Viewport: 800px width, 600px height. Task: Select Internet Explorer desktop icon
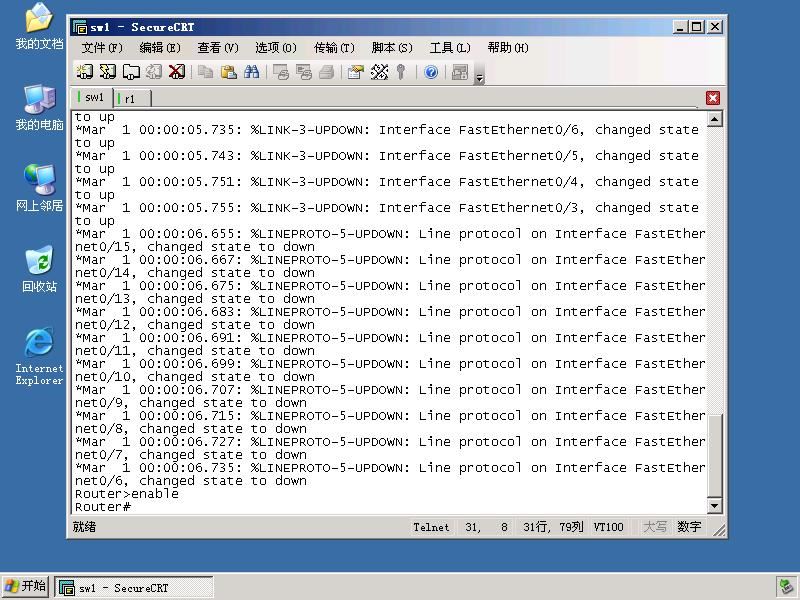tap(39, 356)
